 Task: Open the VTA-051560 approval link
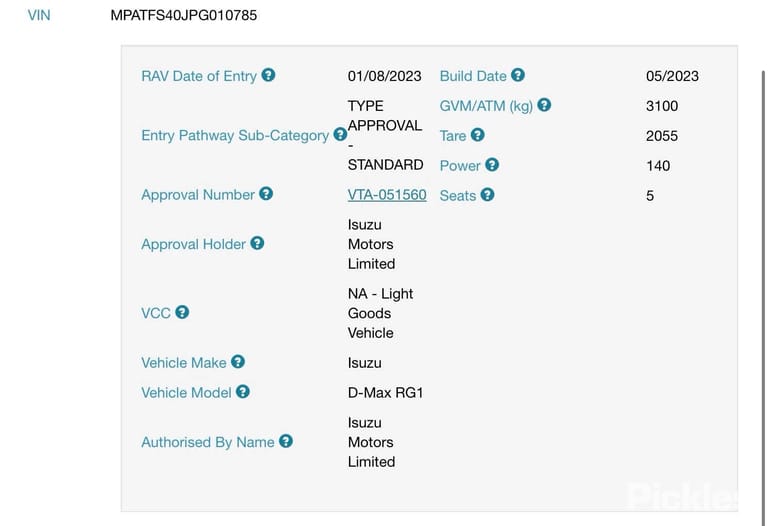click(x=387, y=195)
